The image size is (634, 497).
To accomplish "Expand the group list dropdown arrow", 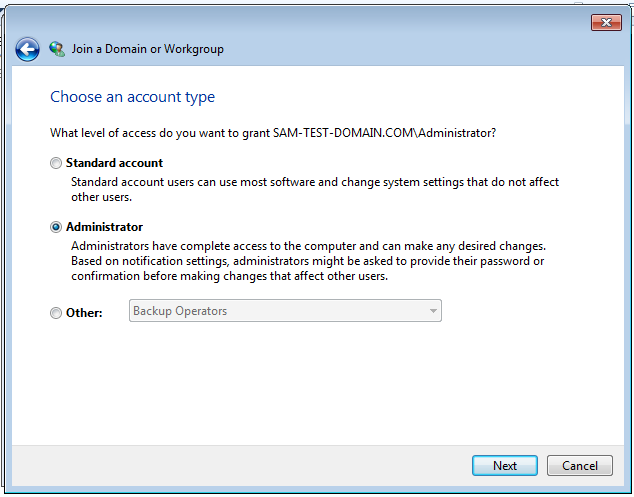I will [433, 311].
